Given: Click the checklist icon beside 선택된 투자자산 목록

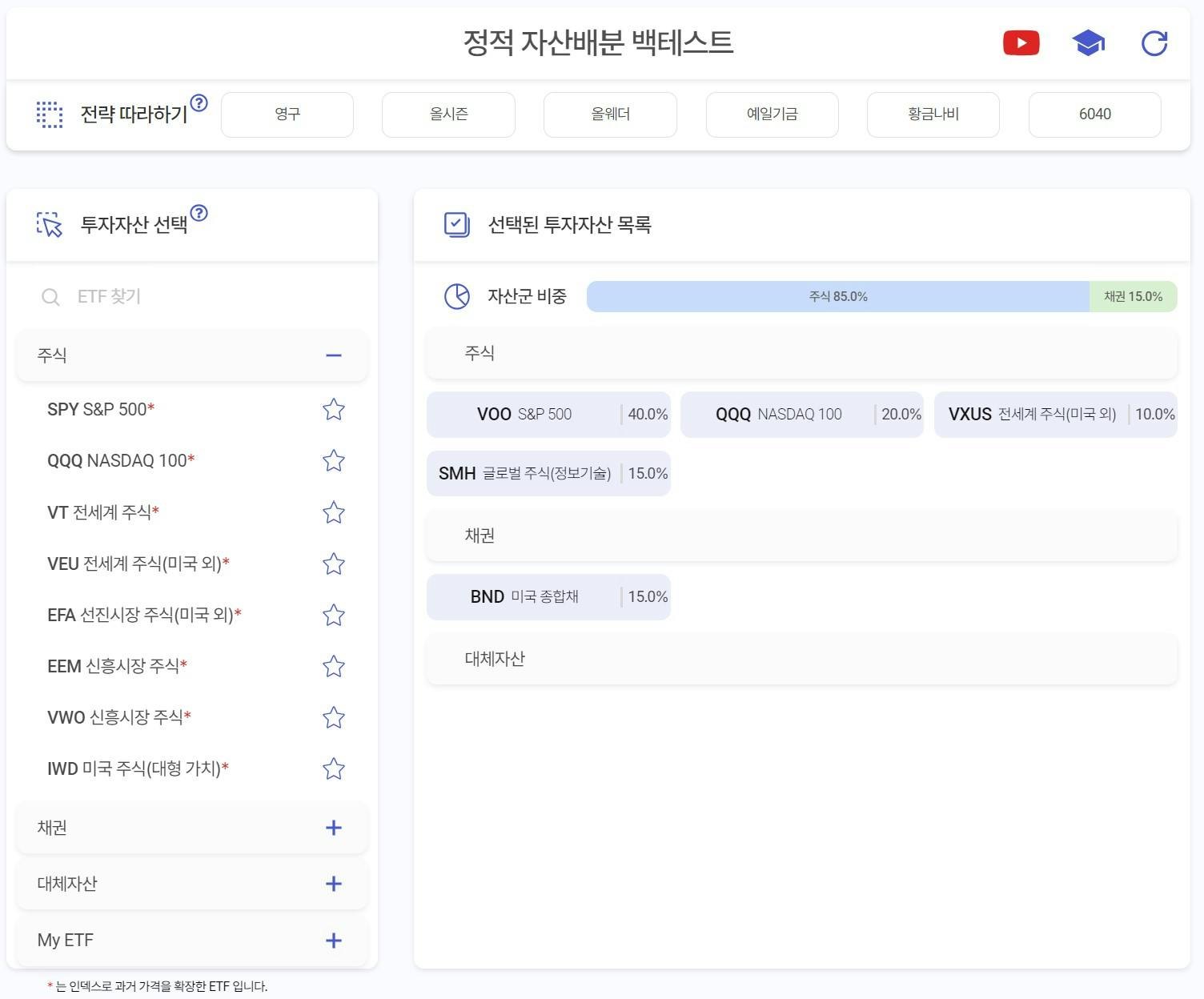Looking at the screenshot, I should pos(457,225).
